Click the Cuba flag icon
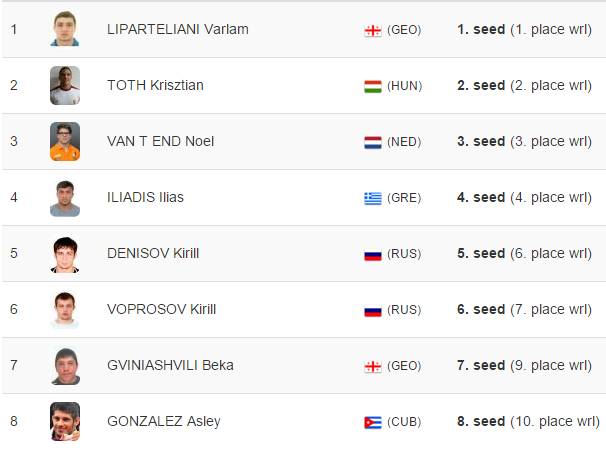The height and width of the screenshot is (449, 606). [373, 422]
